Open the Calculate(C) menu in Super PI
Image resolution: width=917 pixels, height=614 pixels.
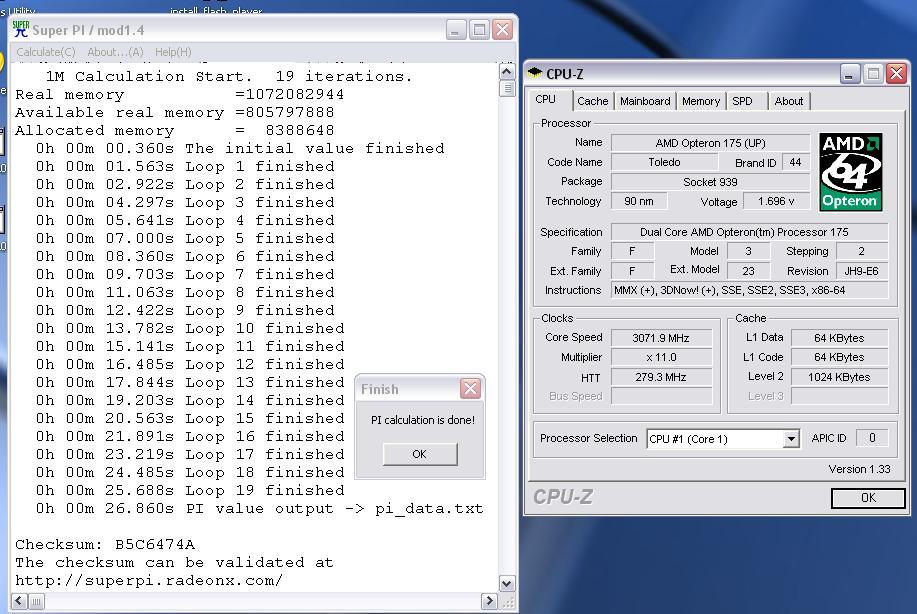[46, 52]
